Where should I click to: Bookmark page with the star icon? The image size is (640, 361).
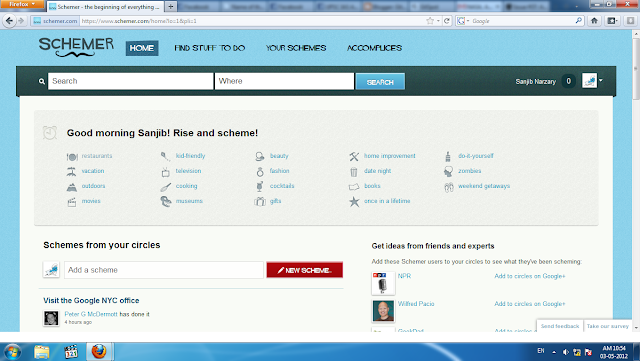click(430, 21)
